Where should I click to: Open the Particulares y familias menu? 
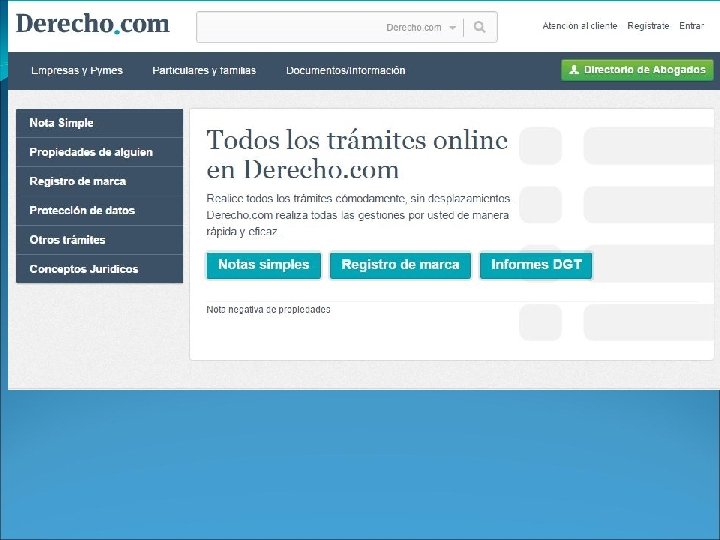pyautogui.click(x=204, y=70)
